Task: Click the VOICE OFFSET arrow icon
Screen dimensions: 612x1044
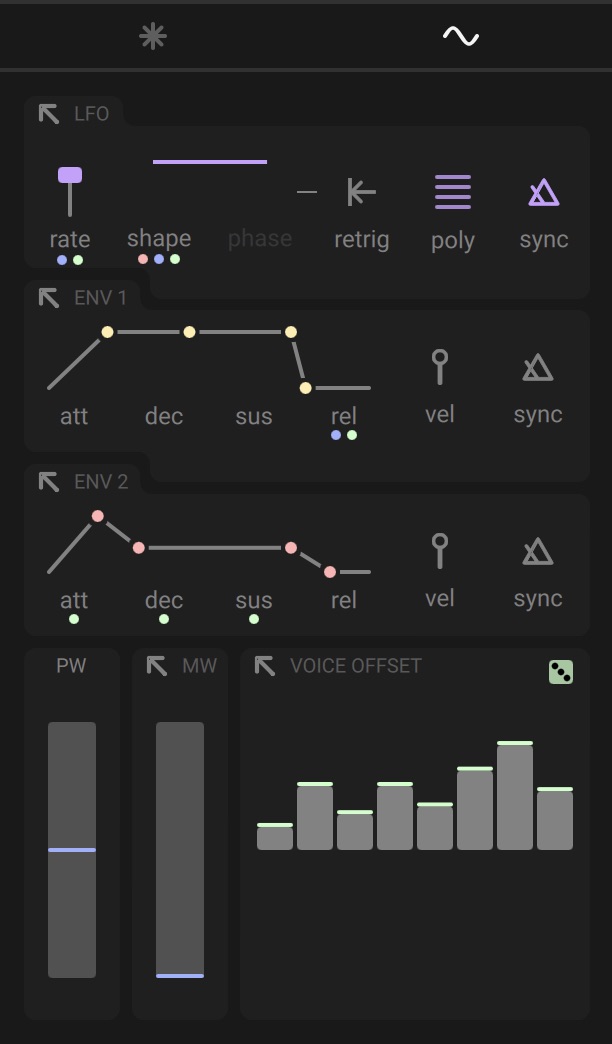Action: tap(264, 666)
